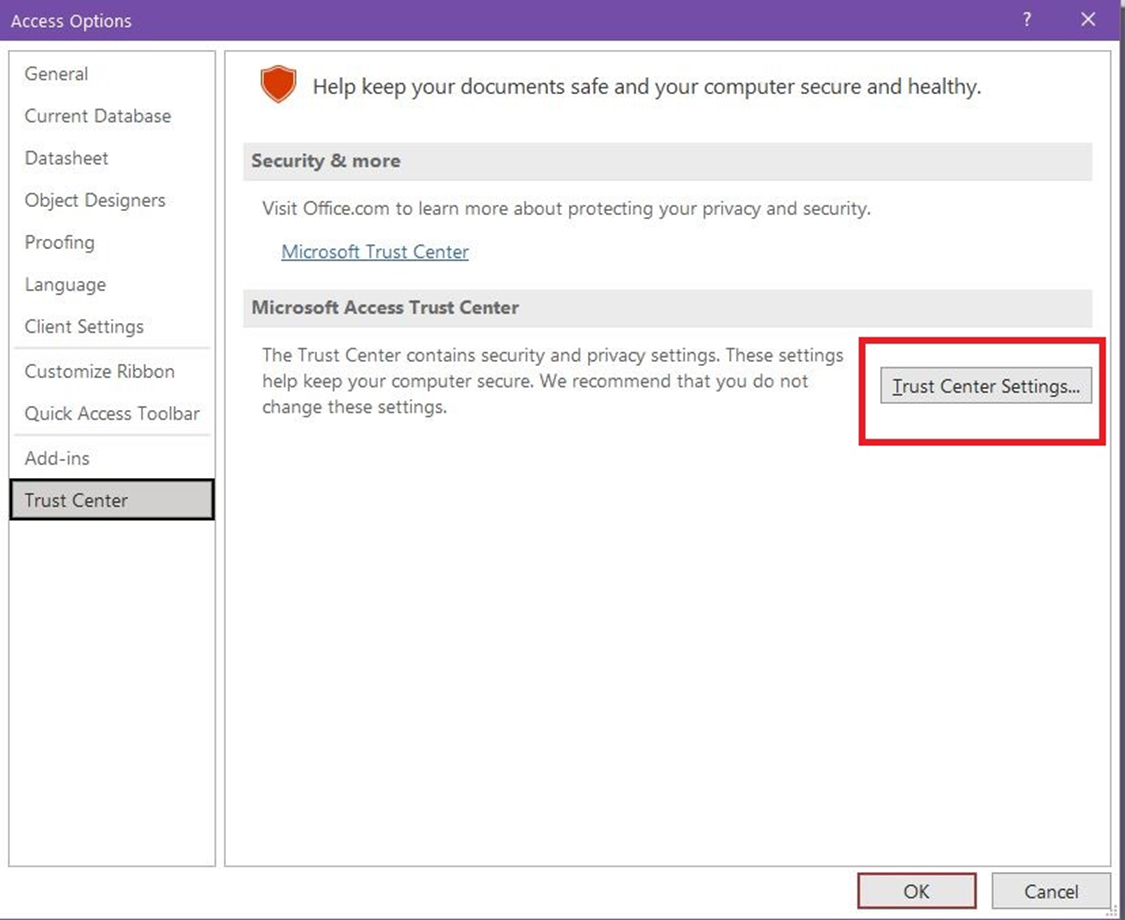Image resolution: width=1125 pixels, height=920 pixels.
Task: Click the Trust Center description paragraph
Action: pos(552,381)
